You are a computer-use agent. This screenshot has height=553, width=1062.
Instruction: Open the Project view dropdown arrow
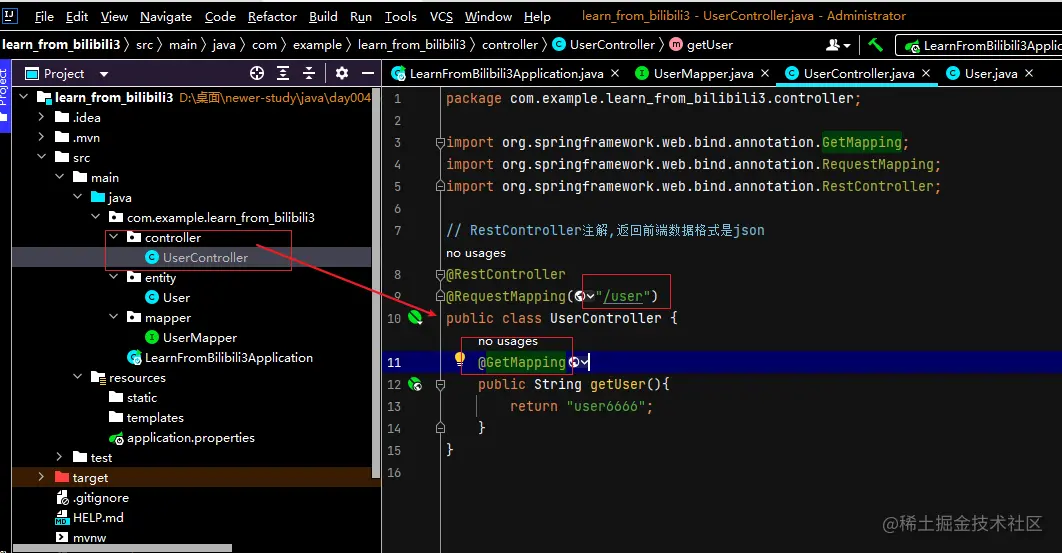tap(104, 74)
